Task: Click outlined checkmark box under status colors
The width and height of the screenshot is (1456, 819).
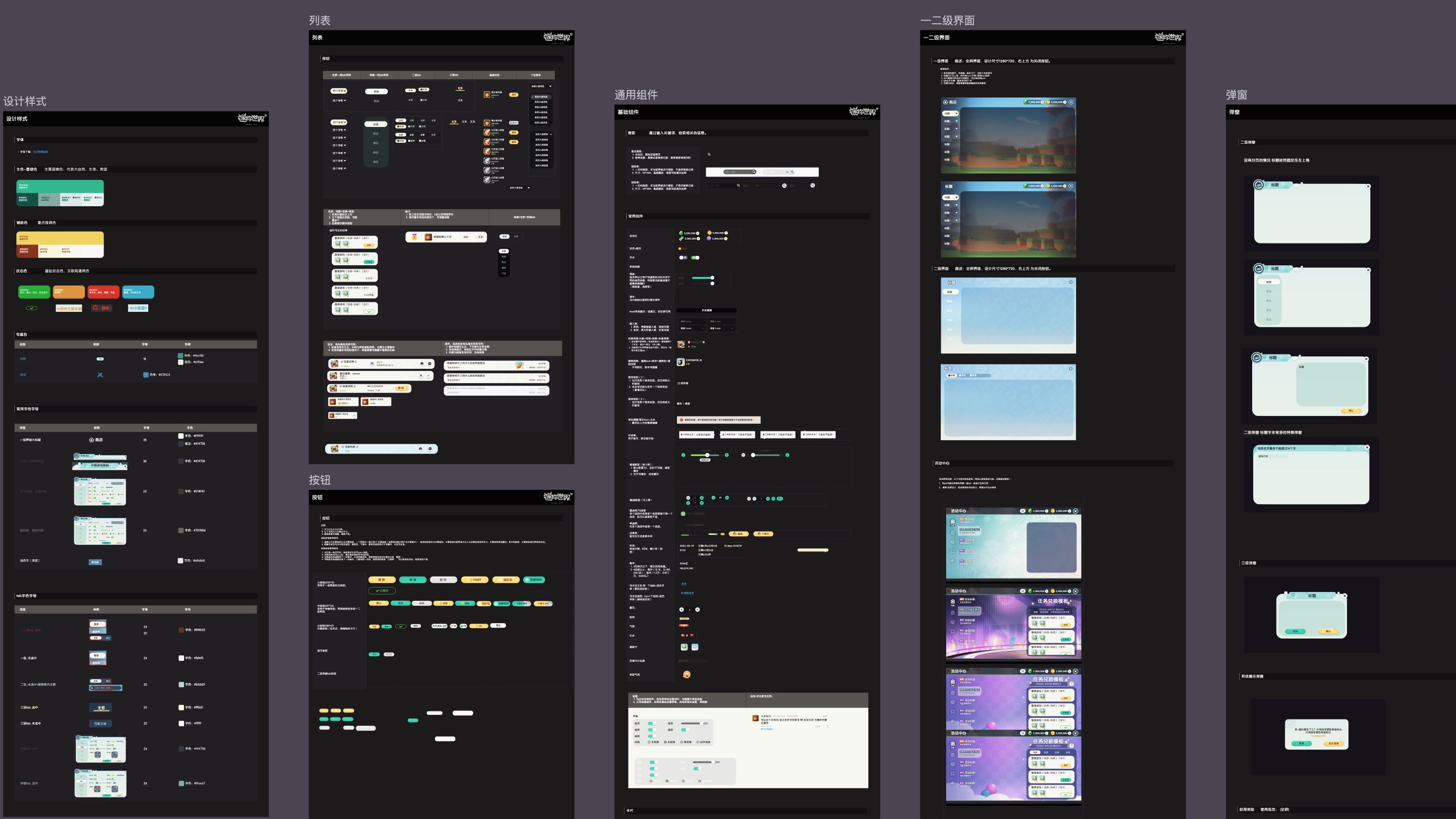Action: [32, 308]
